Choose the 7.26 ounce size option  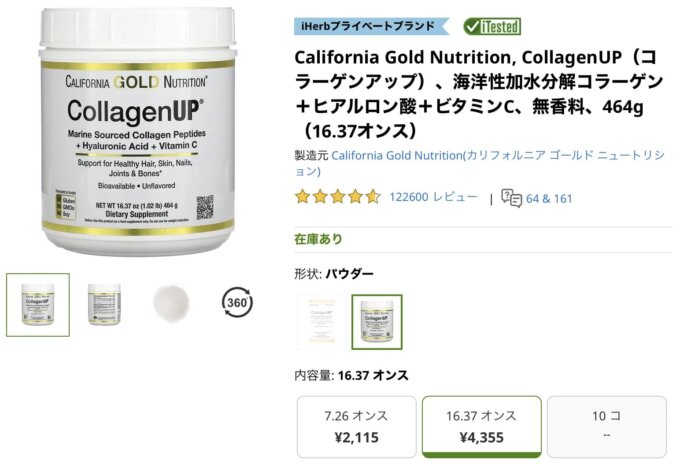coord(356,427)
